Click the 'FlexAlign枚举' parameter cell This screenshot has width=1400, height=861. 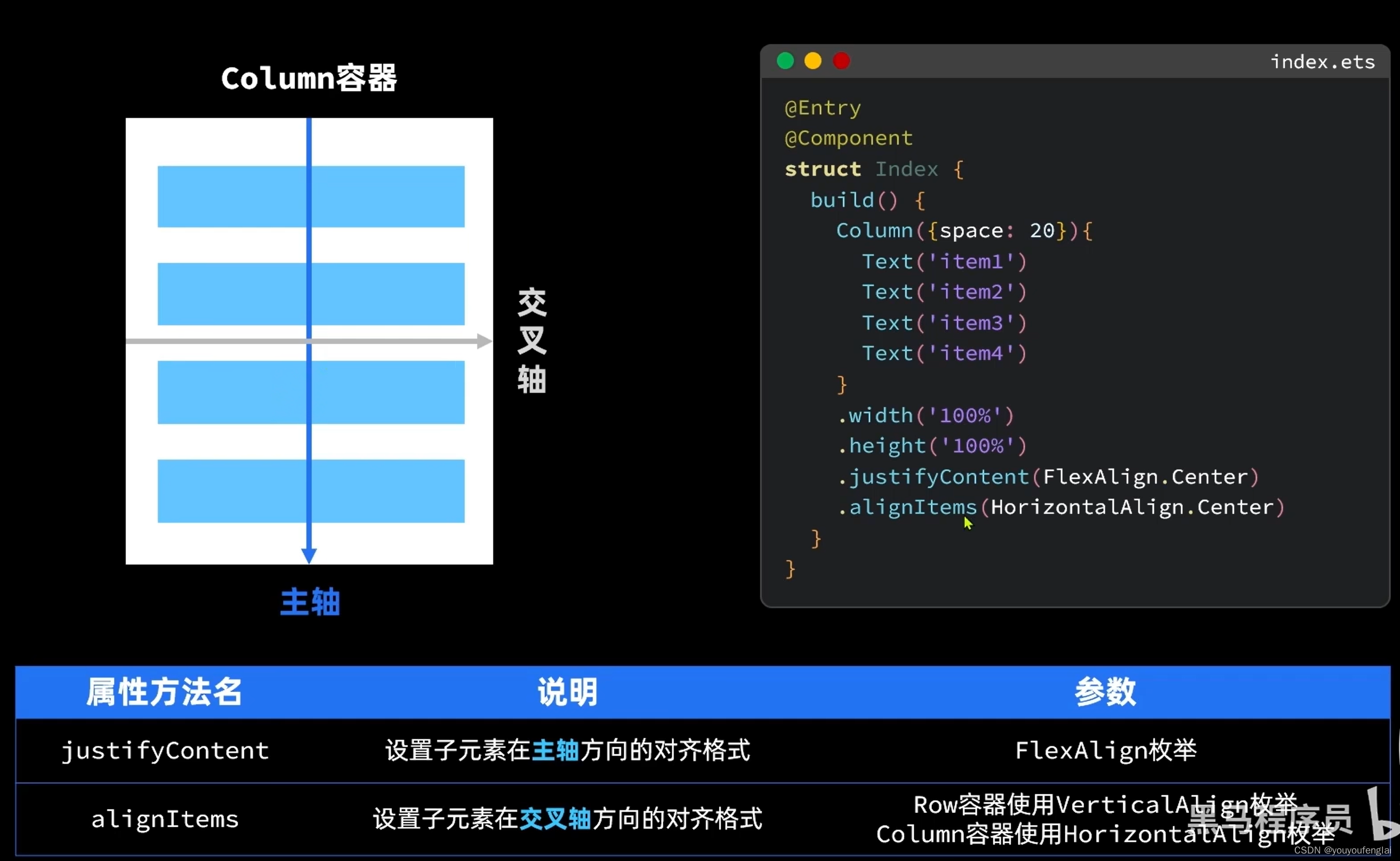1106,750
